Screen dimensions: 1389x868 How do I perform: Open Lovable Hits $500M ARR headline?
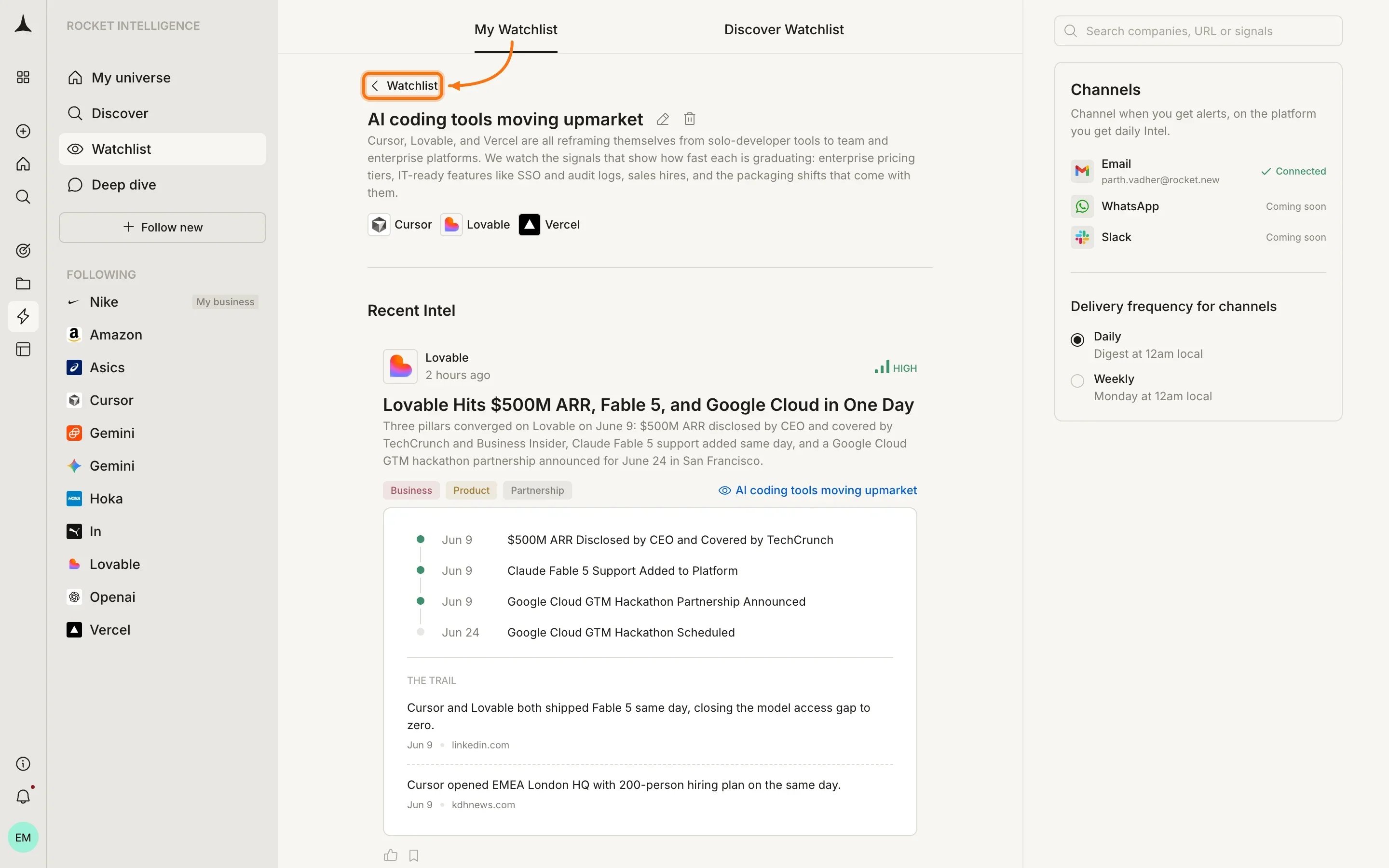click(x=648, y=405)
